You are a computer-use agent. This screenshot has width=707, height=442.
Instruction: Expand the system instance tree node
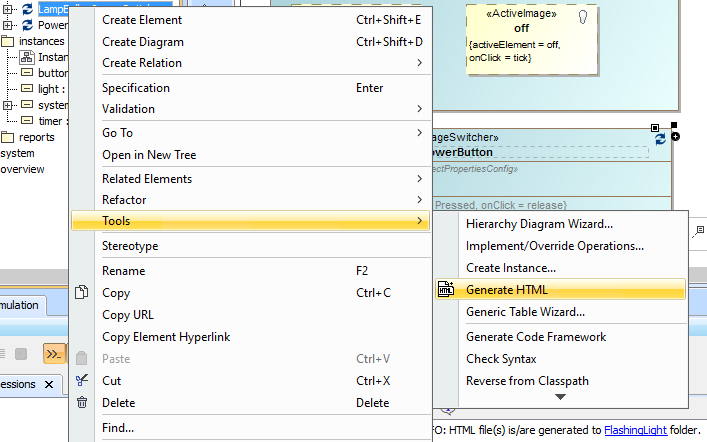tap(9, 105)
